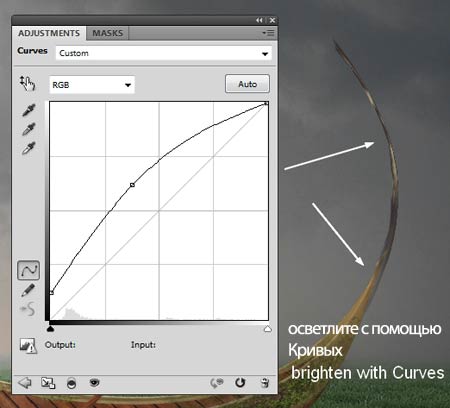Select the top-right curve control point
Image resolution: width=450 pixels, height=408 pixels.
266,103
